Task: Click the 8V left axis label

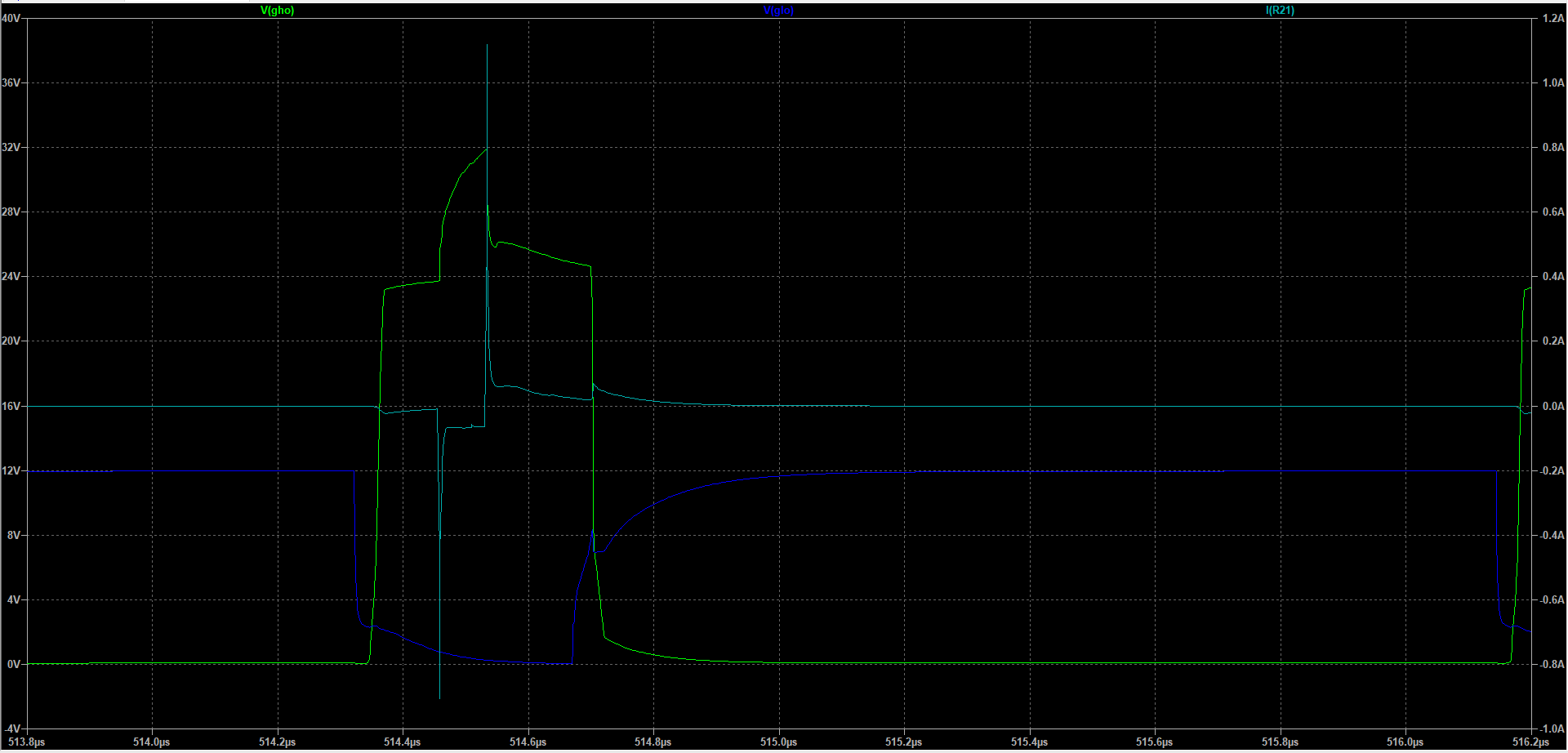Action: click(14, 535)
